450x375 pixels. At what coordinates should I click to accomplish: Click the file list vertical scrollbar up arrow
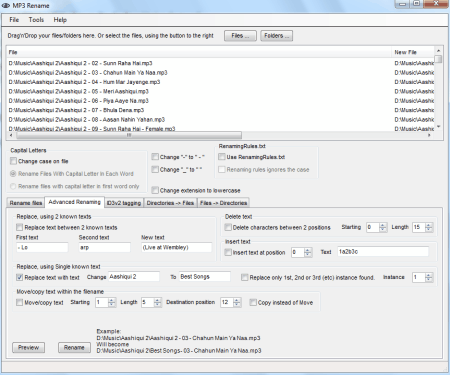click(439, 51)
